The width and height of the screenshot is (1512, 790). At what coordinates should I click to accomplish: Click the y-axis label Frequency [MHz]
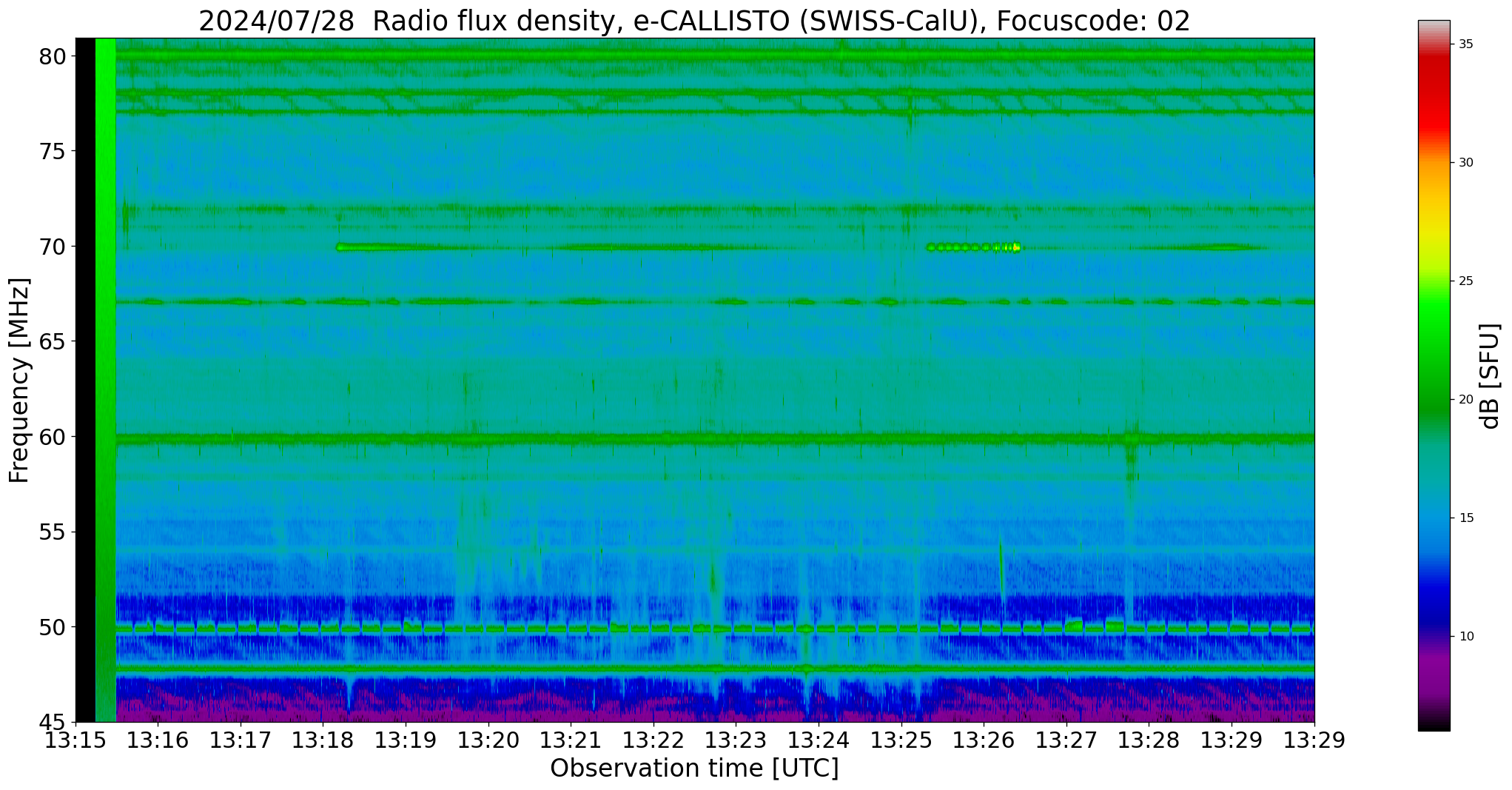point(19,380)
